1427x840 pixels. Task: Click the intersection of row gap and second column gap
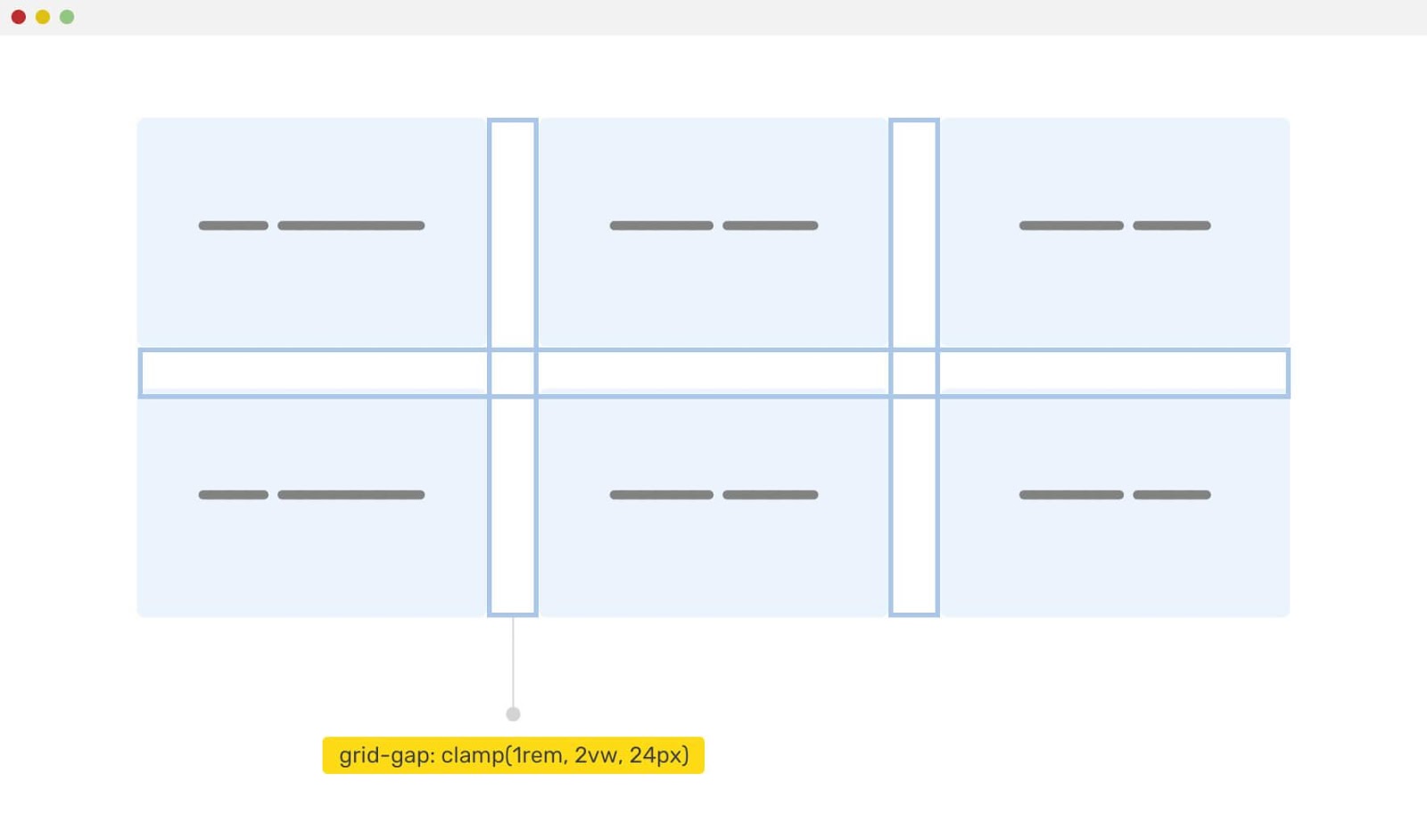point(914,373)
